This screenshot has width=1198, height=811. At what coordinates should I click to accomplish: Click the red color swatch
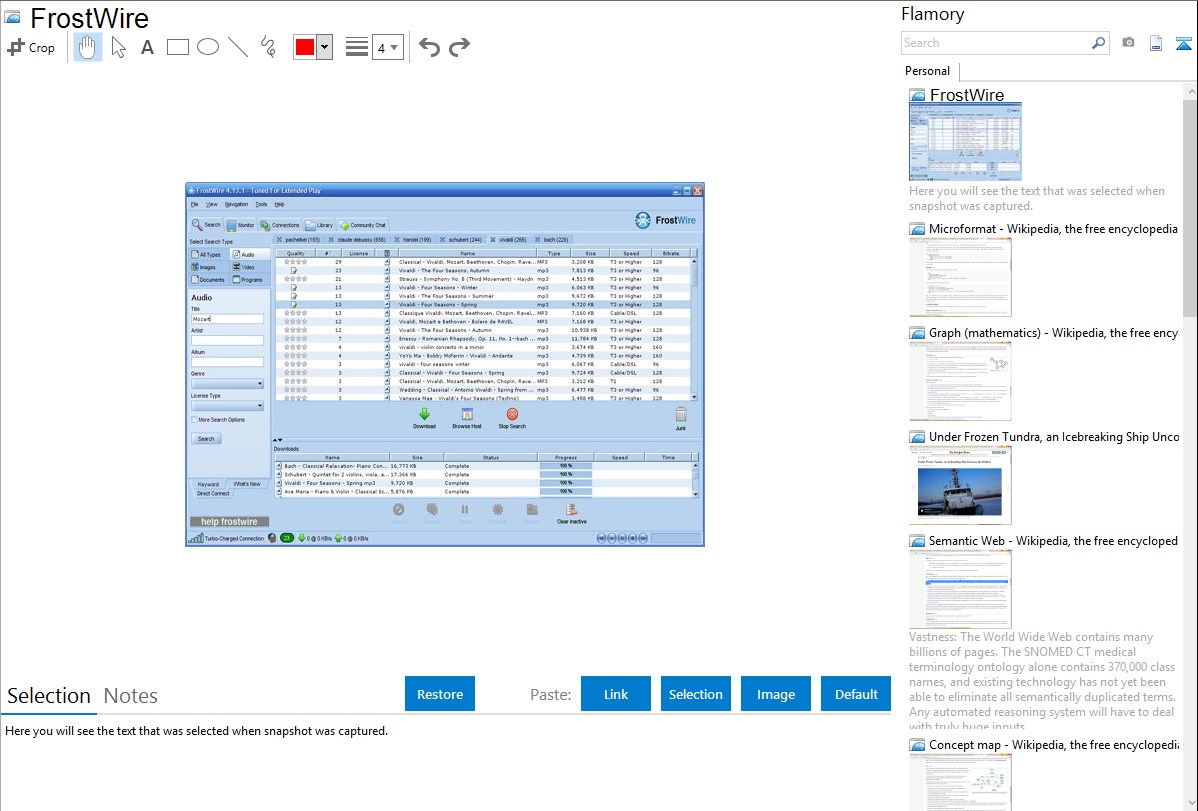(305, 47)
